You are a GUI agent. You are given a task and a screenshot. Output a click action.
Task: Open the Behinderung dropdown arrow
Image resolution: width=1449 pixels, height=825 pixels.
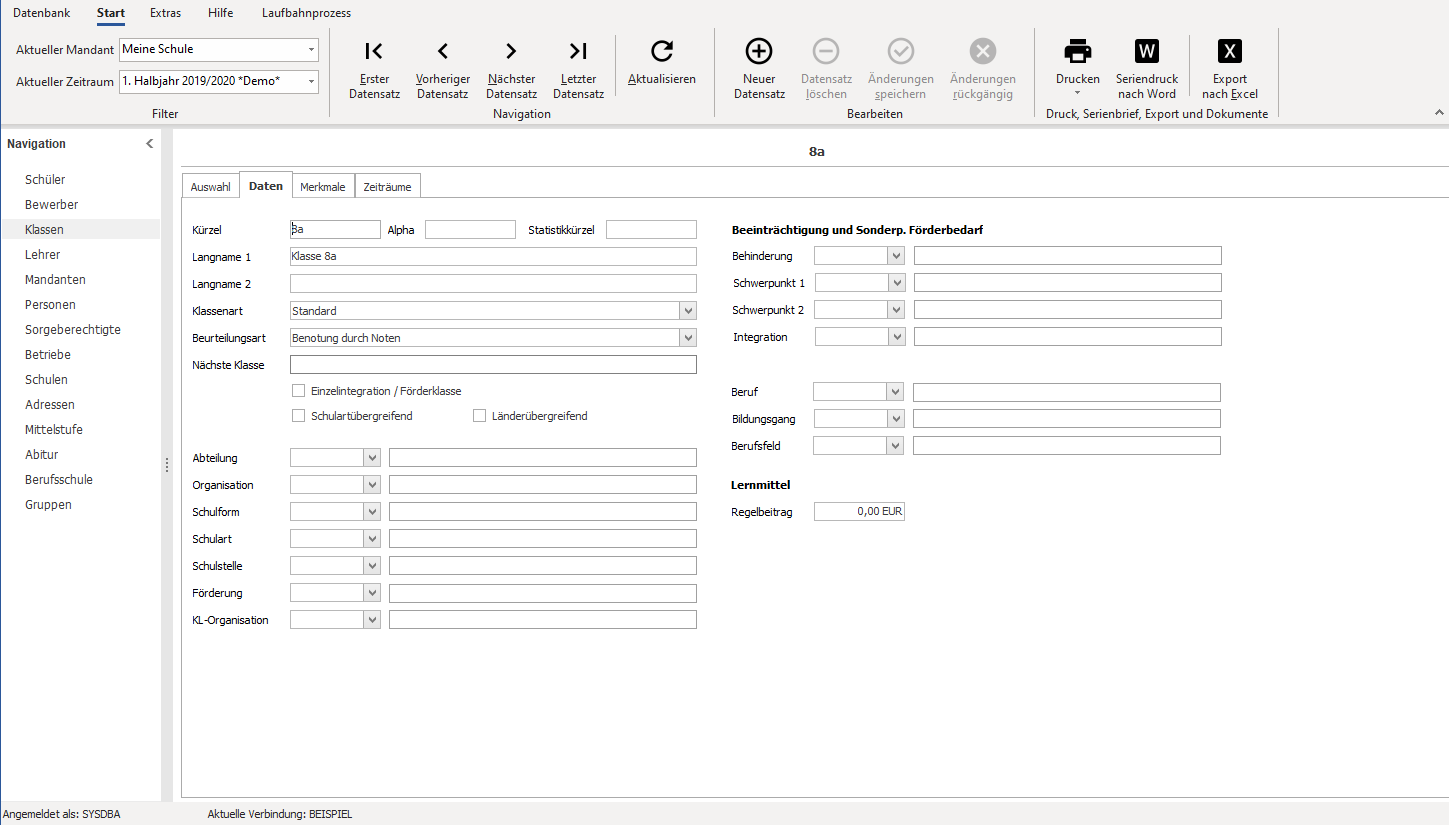pos(896,256)
